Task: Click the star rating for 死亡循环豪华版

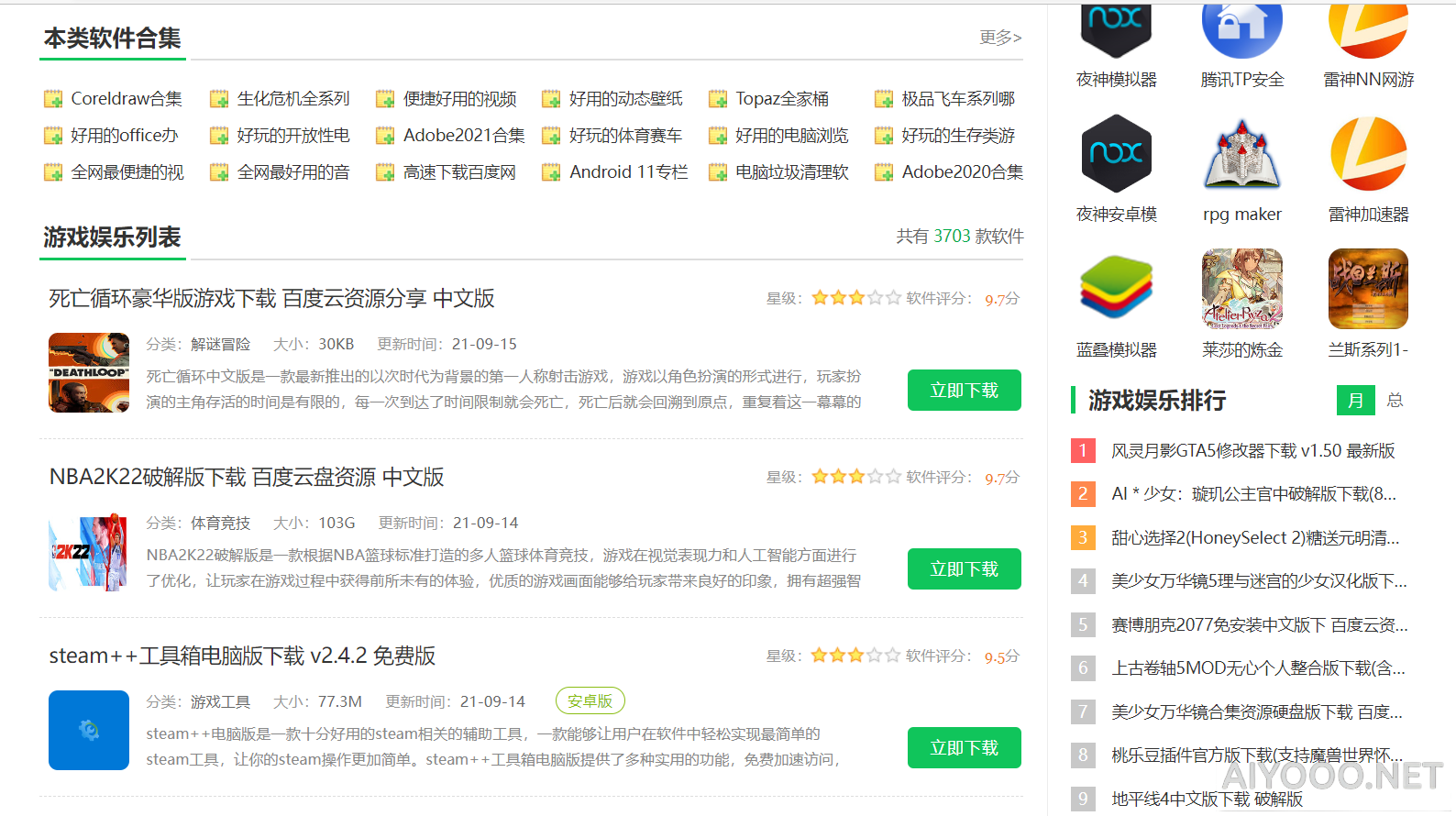Action: (x=856, y=298)
